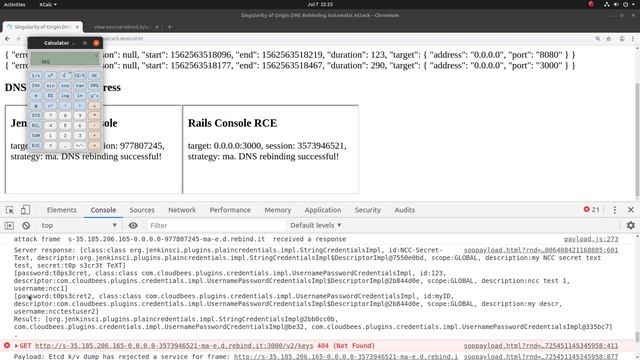Open the GNOME Activities overview
This screenshot has height=360, width=640.
click(x=14, y=4)
